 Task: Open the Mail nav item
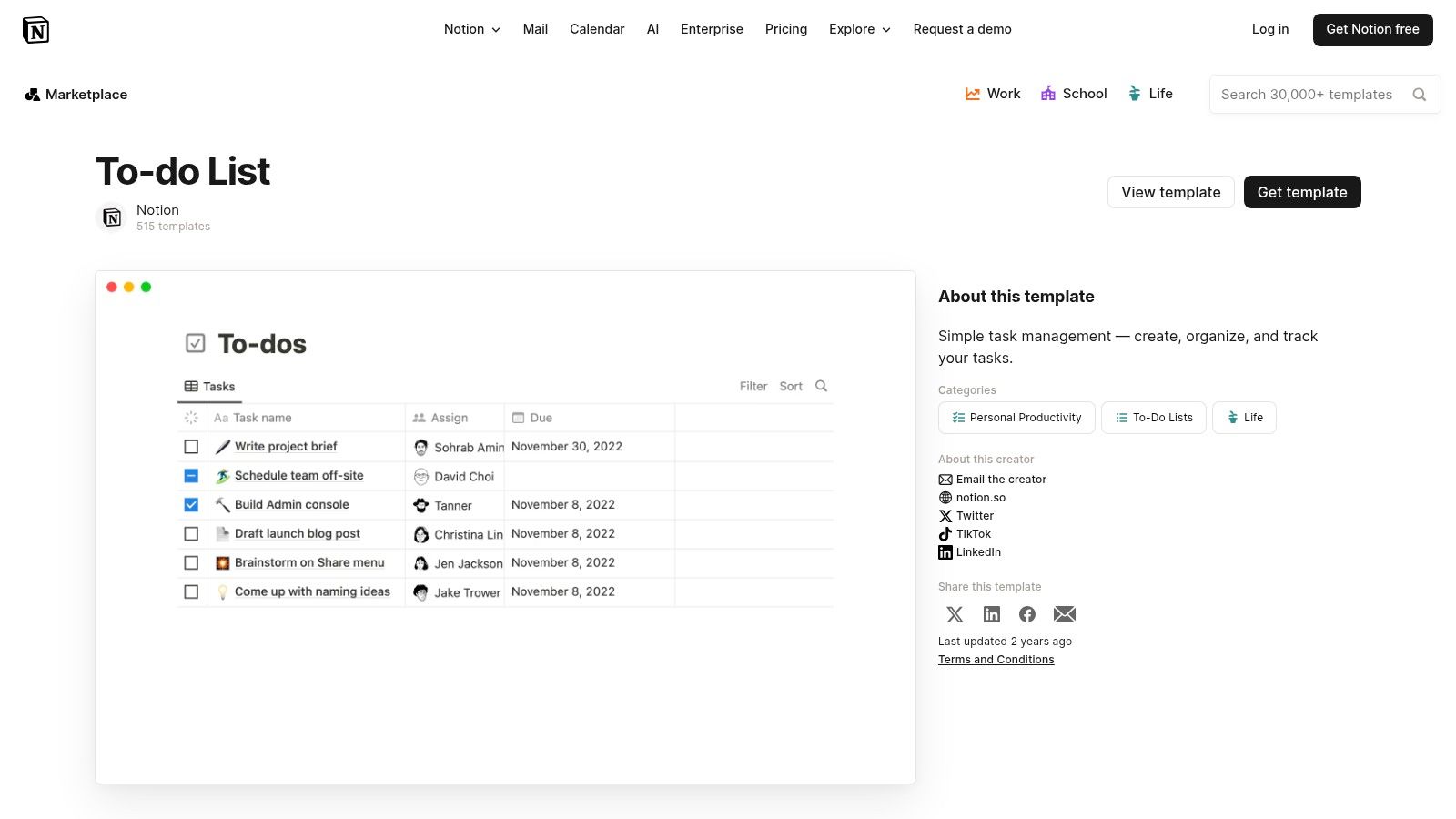(x=535, y=29)
